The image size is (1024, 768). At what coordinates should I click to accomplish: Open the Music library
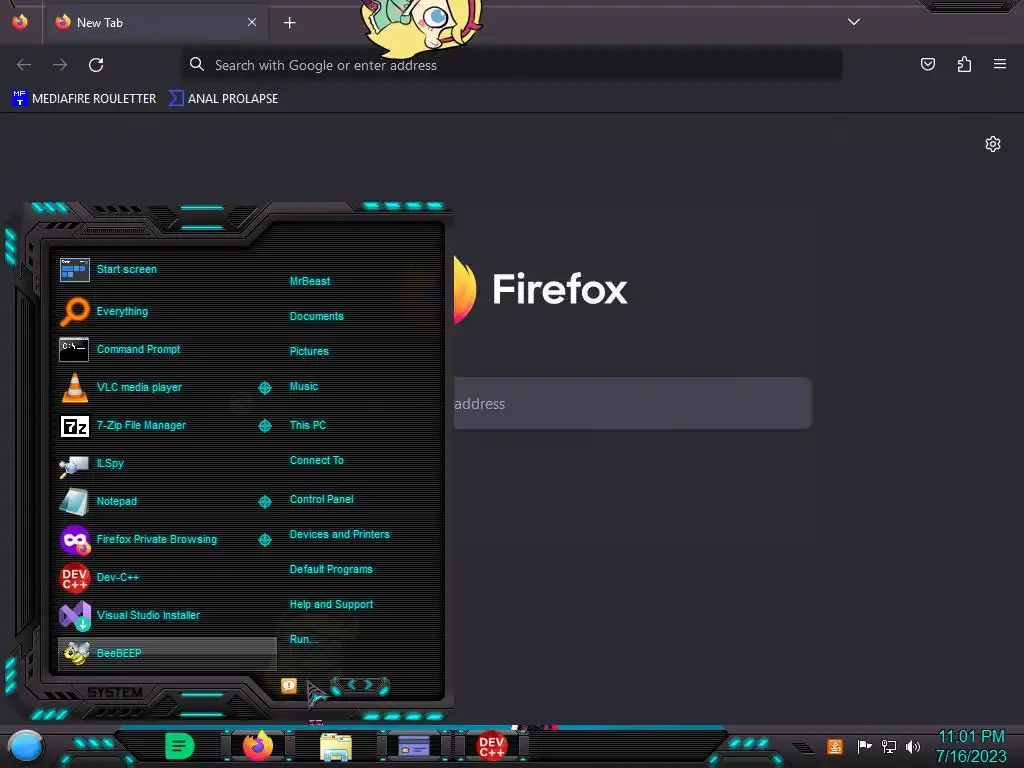[304, 387]
